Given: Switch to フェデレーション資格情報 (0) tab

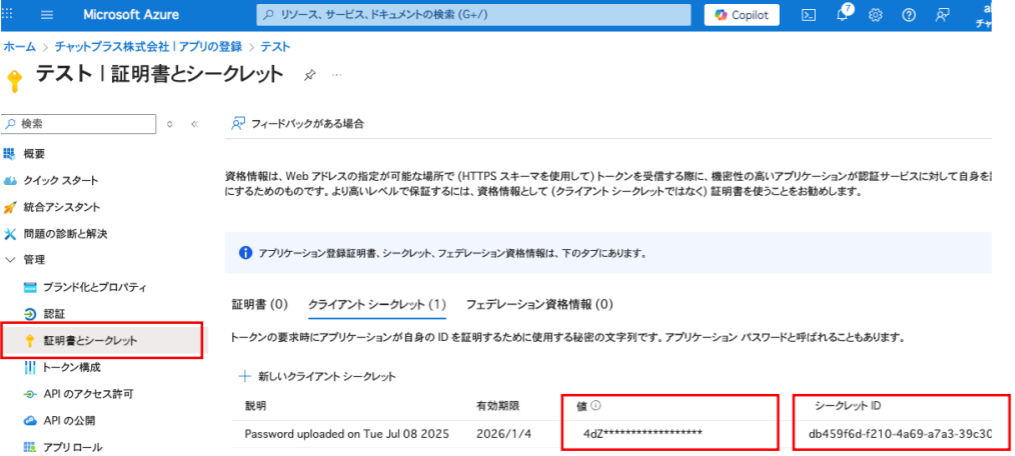Looking at the screenshot, I should (540, 304).
